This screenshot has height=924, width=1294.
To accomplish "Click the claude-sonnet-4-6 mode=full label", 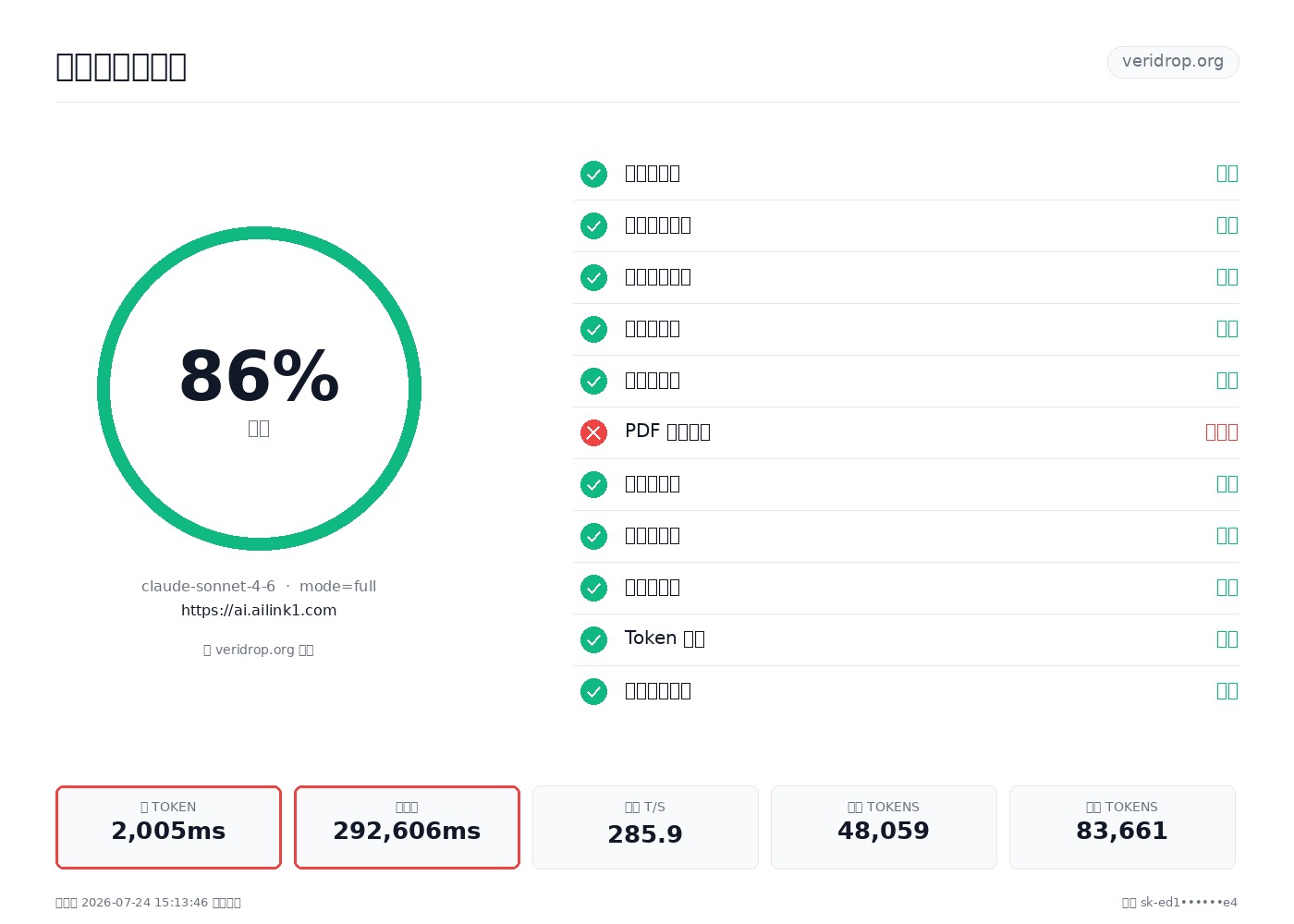I will (259, 587).
